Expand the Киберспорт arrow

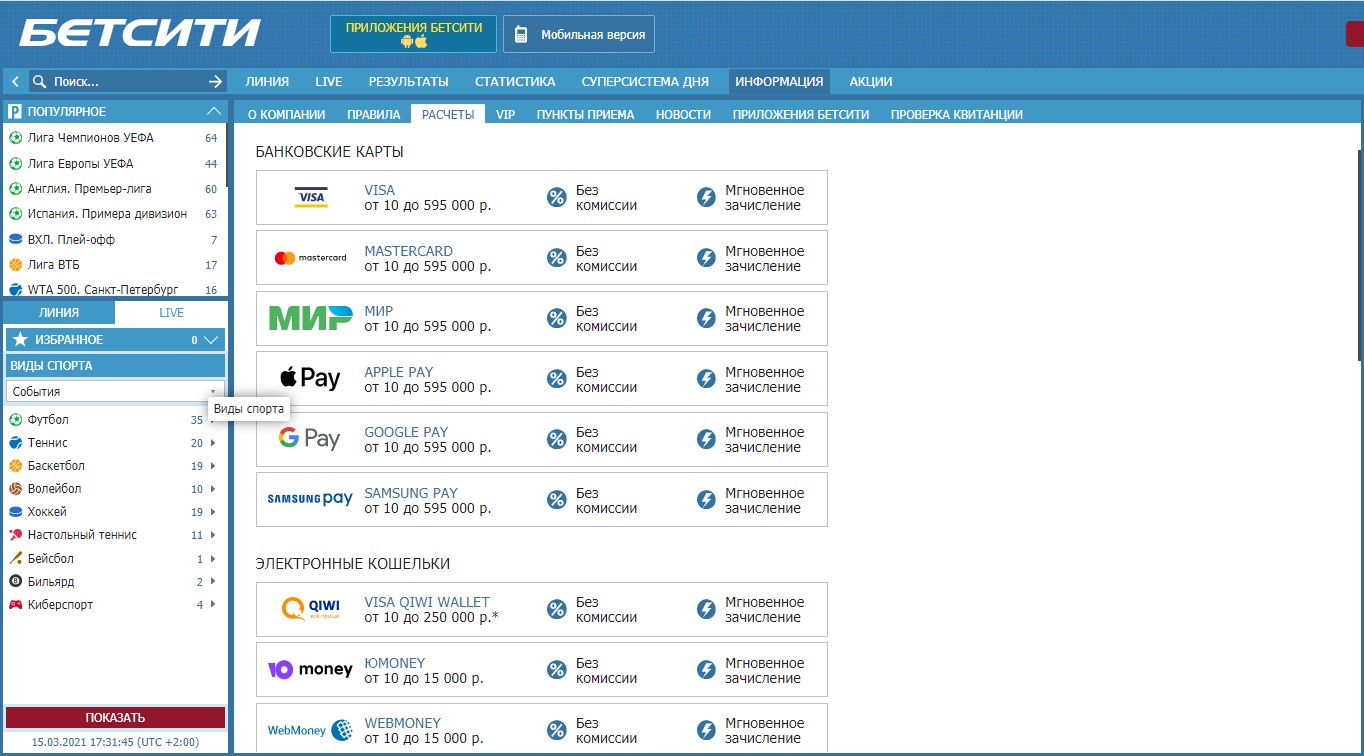[212, 605]
